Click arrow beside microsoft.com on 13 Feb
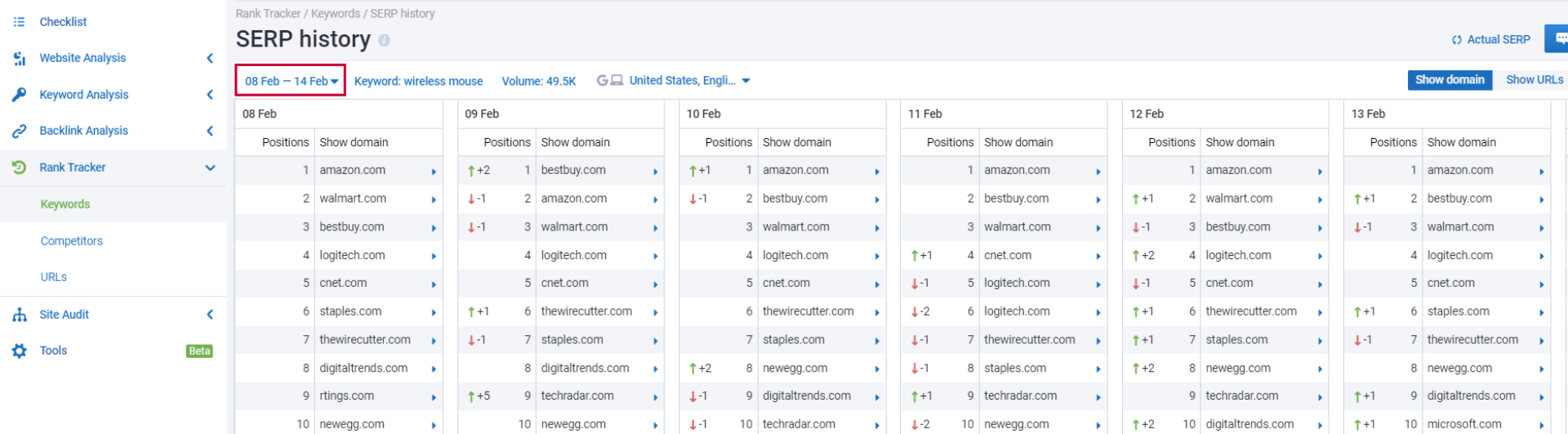The width and height of the screenshot is (1568, 434). 1542,426
